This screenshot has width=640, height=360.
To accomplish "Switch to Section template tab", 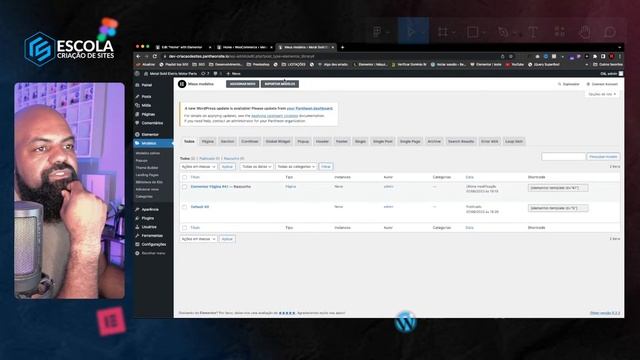I will tap(227, 141).
